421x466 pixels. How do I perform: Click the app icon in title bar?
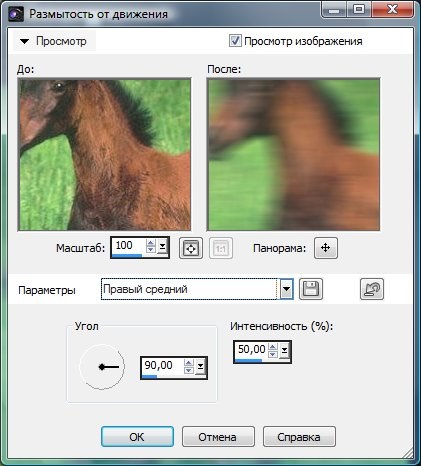click(x=16, y=14)
